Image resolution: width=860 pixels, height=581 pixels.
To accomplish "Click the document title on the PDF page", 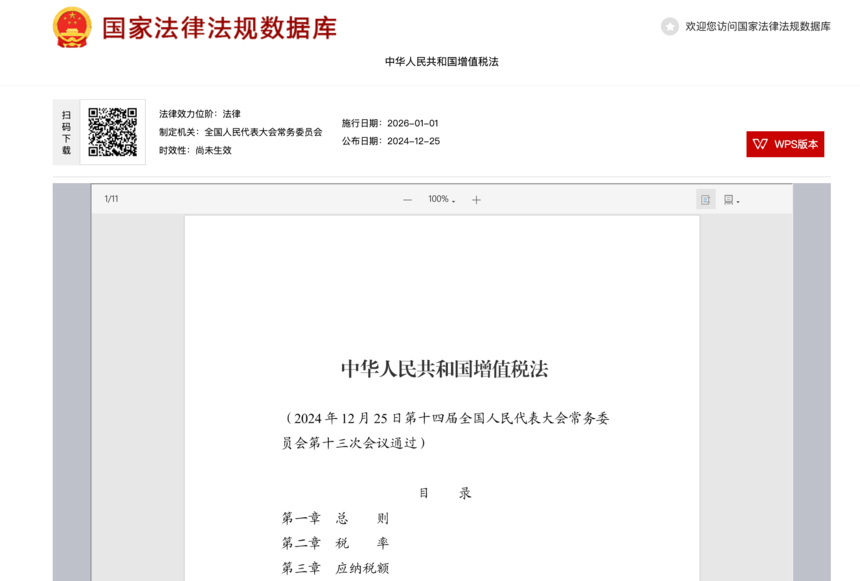I will tap(444, 369).
